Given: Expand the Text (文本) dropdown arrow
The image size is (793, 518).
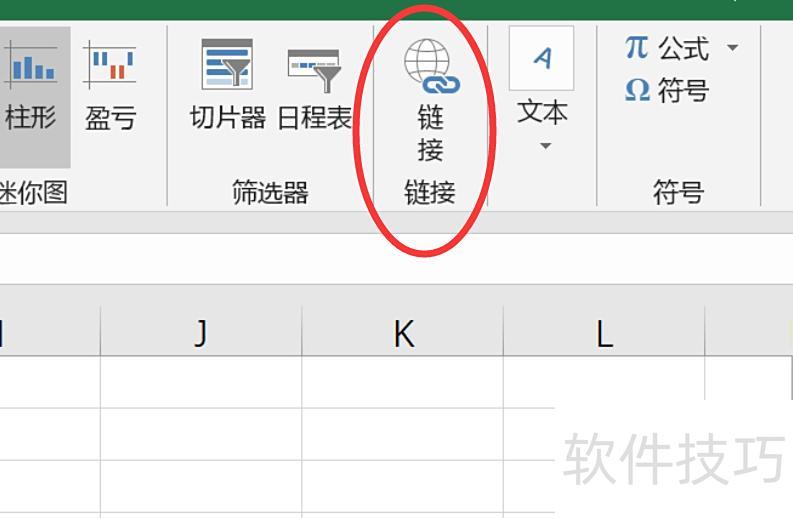Looking at the screenshot, I should pyautogui.click(x=545, y=146).
